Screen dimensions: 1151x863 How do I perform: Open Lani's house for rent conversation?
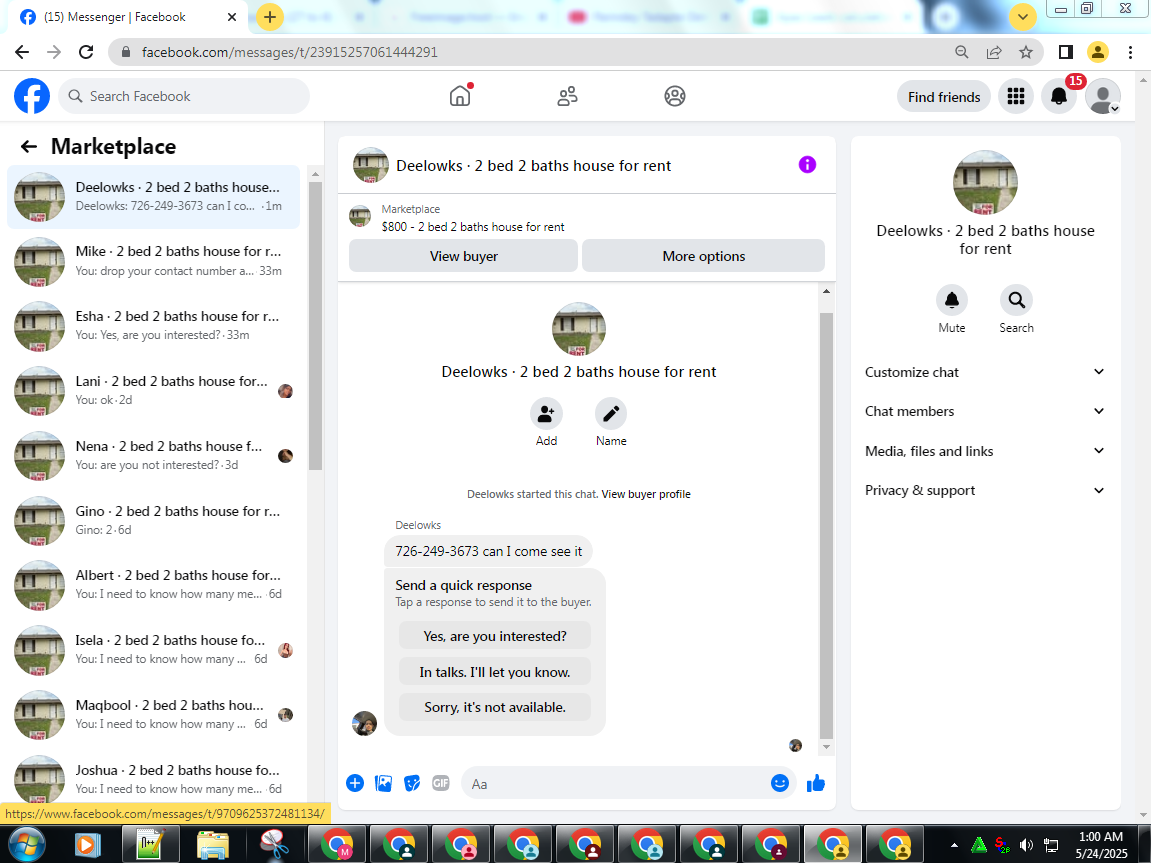(x=153, y=390)
